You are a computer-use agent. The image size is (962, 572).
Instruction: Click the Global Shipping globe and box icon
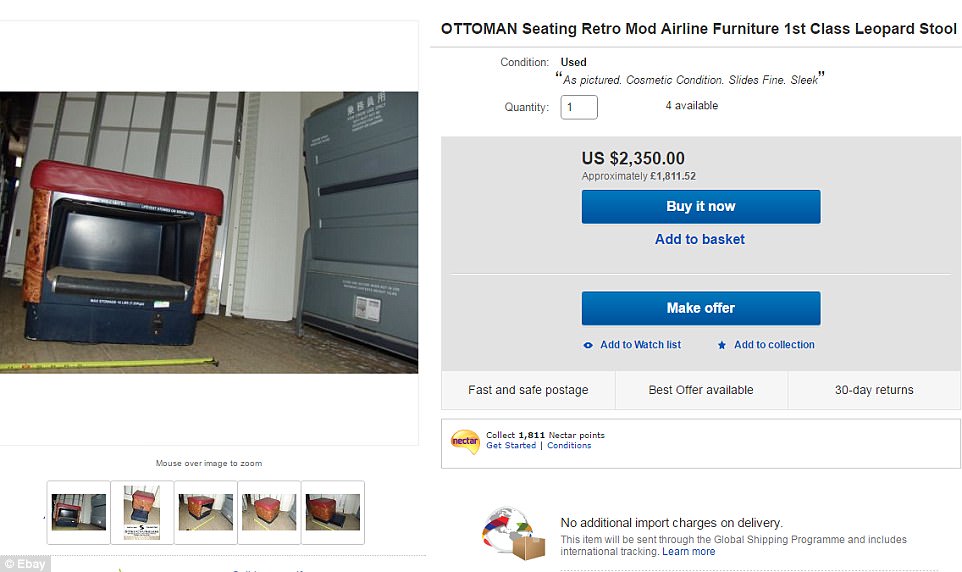pos(514,534)
